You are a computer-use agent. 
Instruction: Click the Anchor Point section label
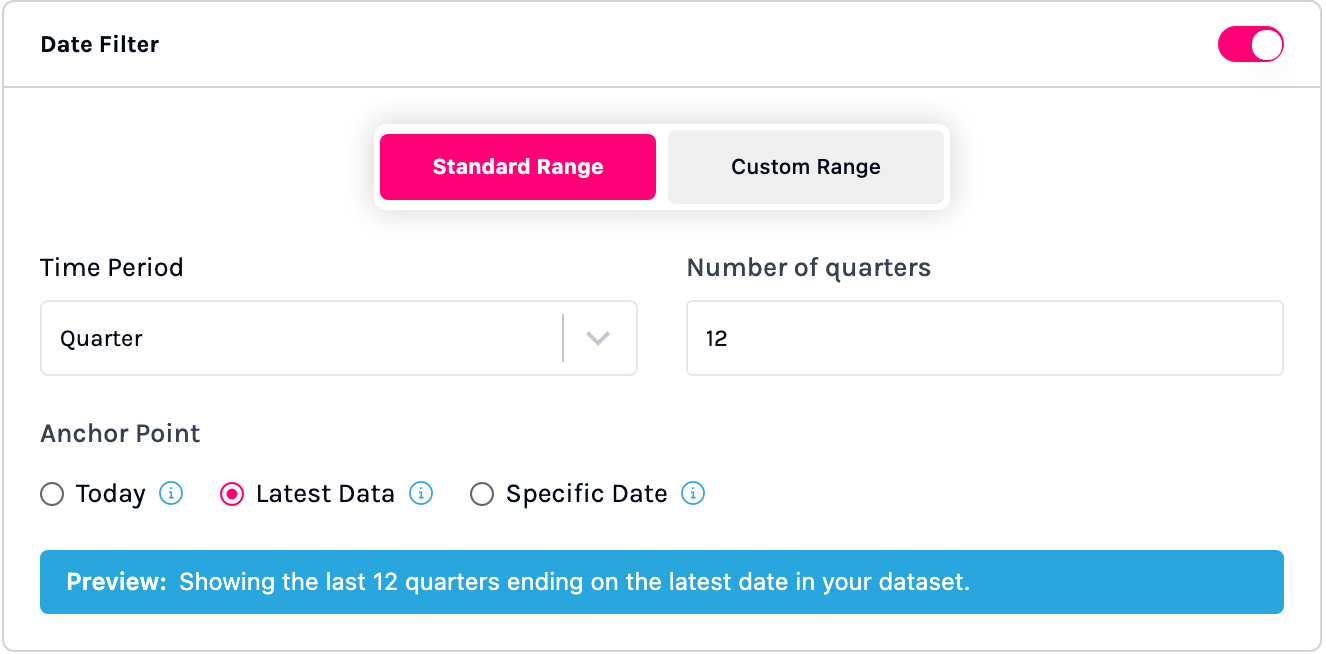click(x=120, y=434)
